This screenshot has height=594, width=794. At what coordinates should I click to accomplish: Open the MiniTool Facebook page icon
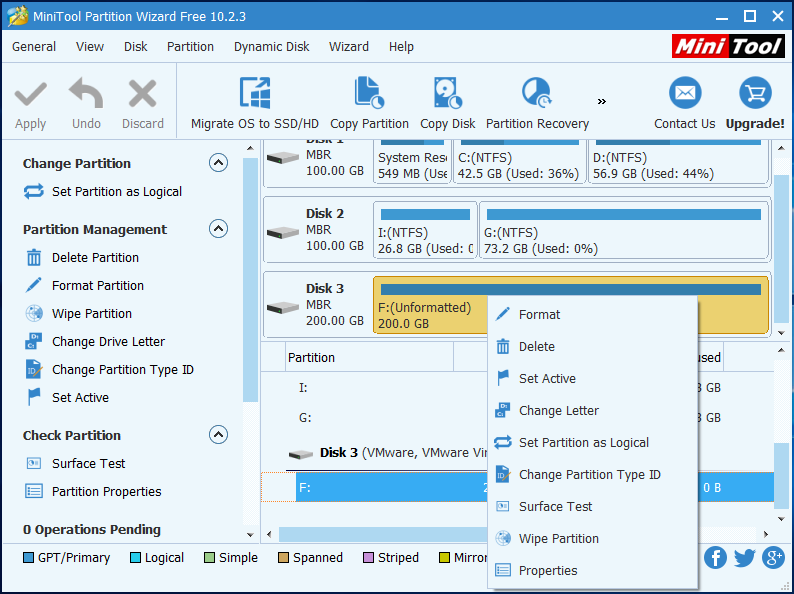click(715, 558)
